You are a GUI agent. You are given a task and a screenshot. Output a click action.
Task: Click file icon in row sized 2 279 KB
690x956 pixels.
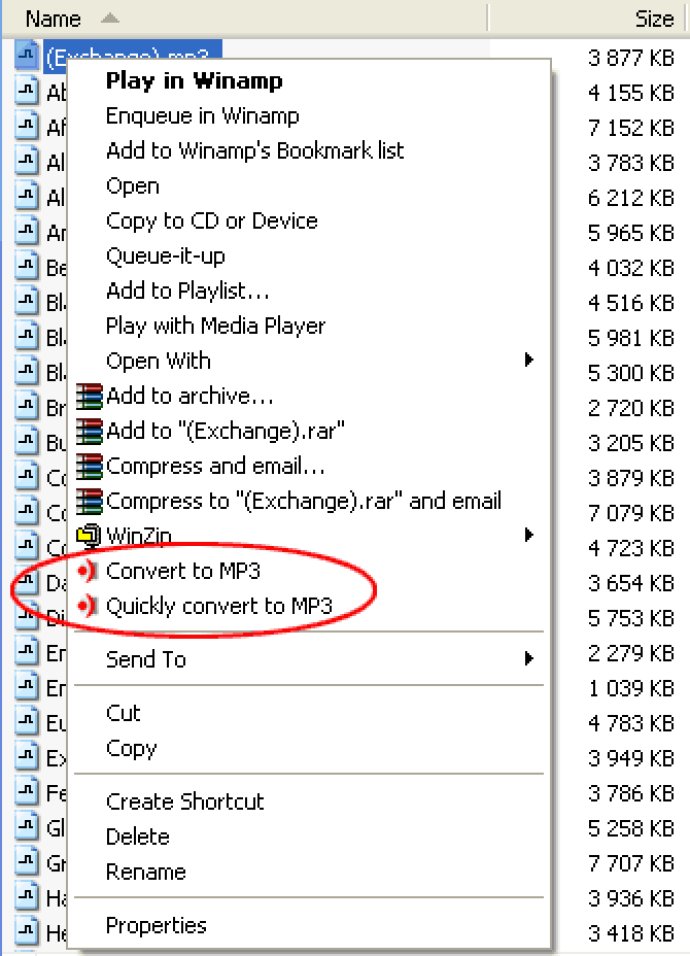(26, 652)
